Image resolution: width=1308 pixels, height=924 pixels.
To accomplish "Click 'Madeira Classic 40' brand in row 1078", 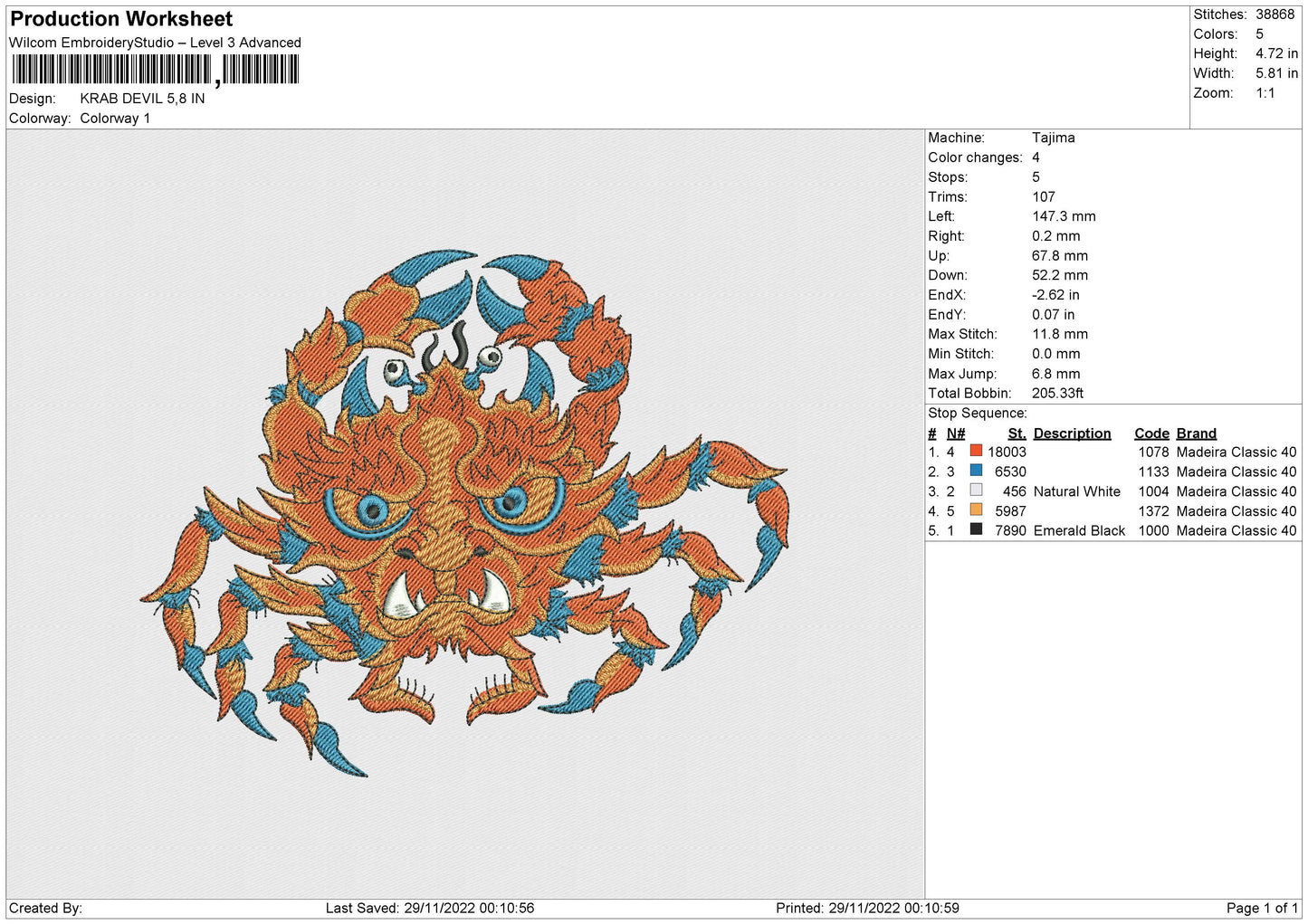I will pos(1236,452).
